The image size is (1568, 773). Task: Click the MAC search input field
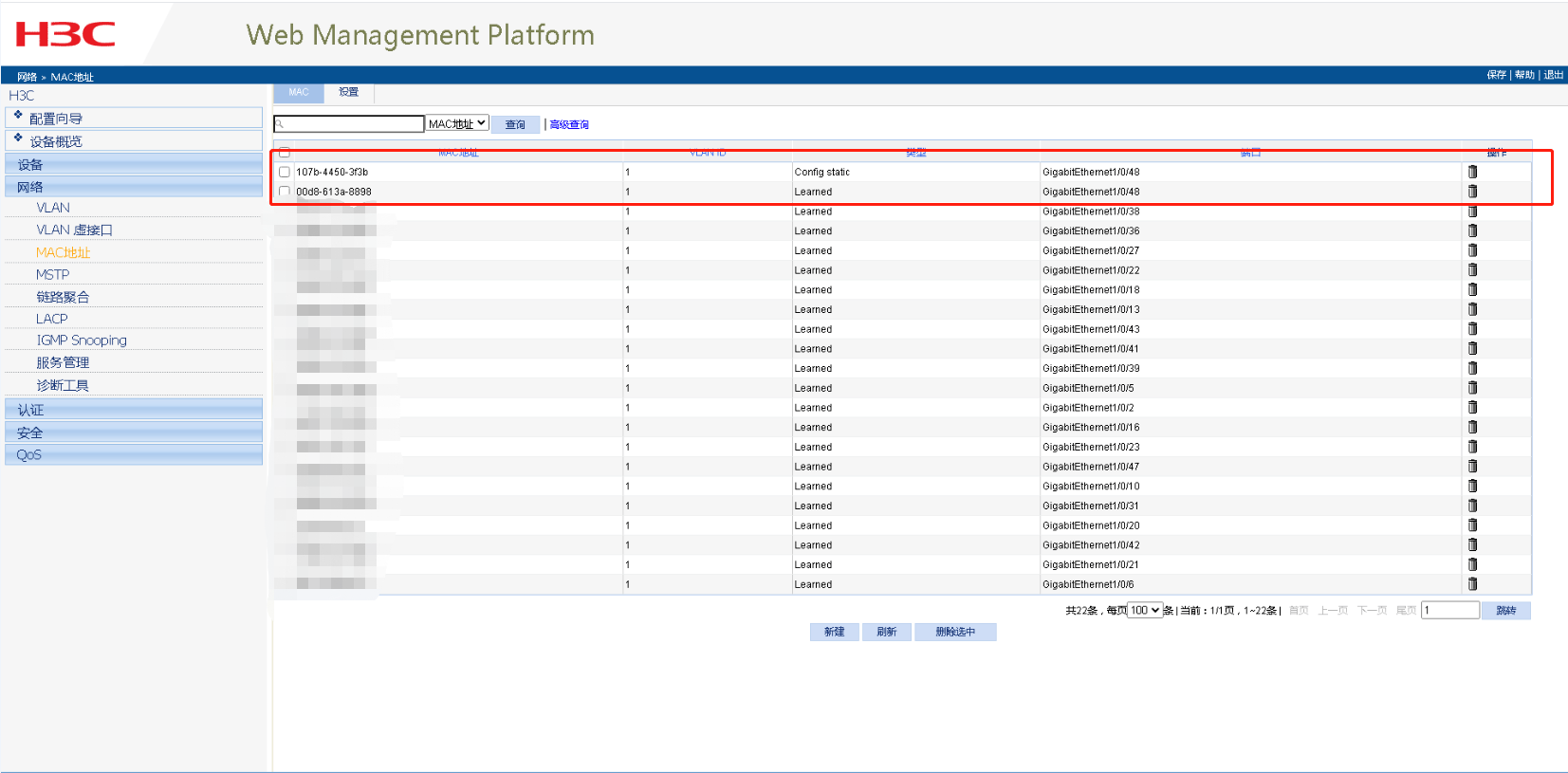coord(351,124)
